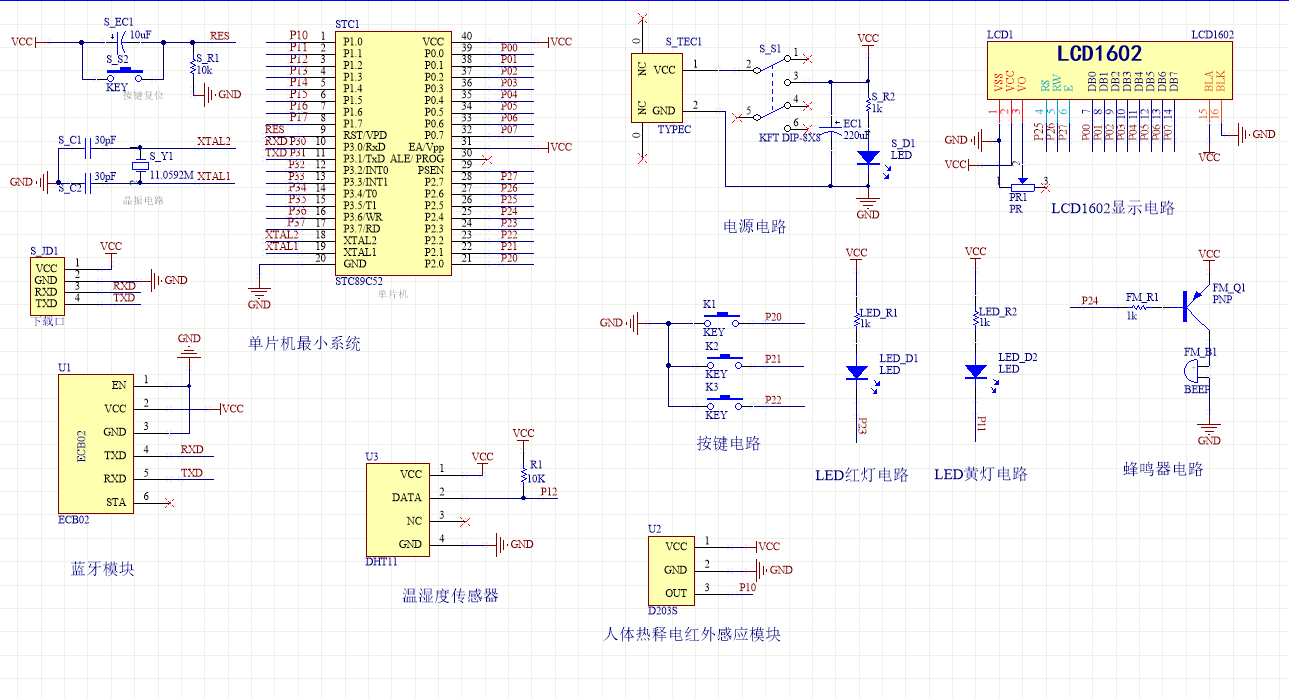Select the S_D1 power LED symbol
Screen dimensions: 1289x698
(x=869, y=157)
